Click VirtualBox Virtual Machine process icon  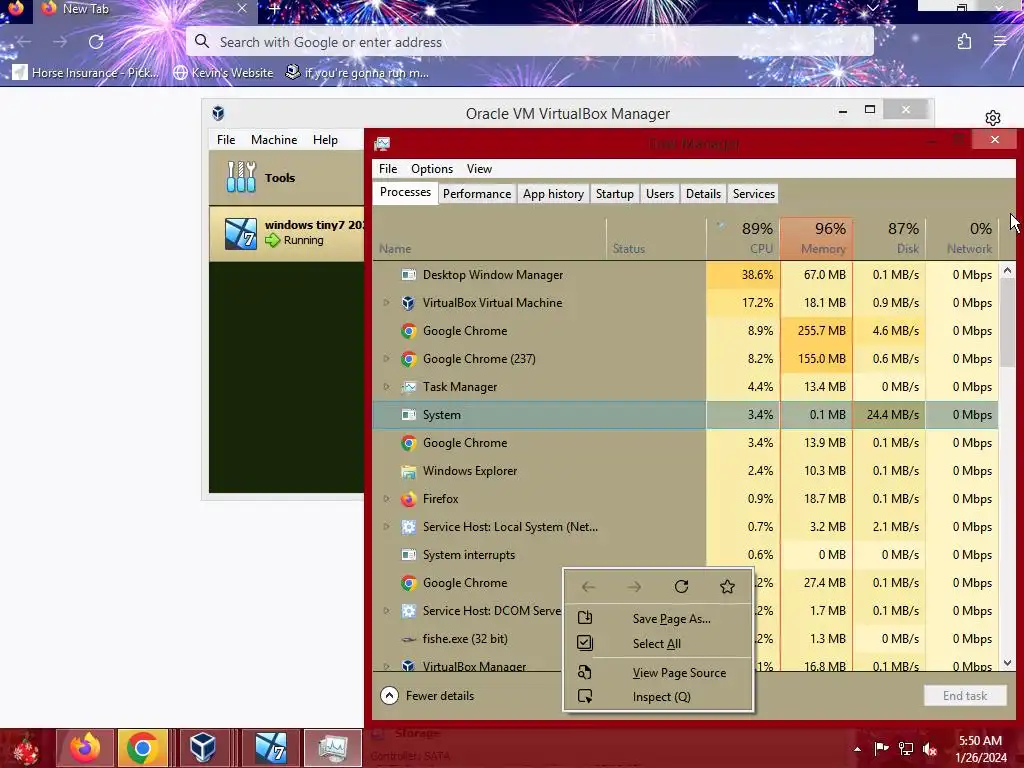point(409,303)
